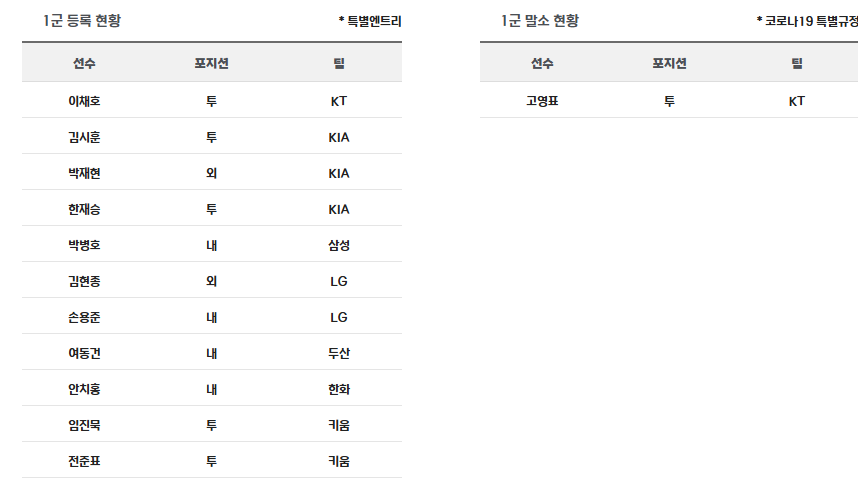Open player 임진묵's entry
Screen dimensions: 858x500
click(x=84, y=425)
